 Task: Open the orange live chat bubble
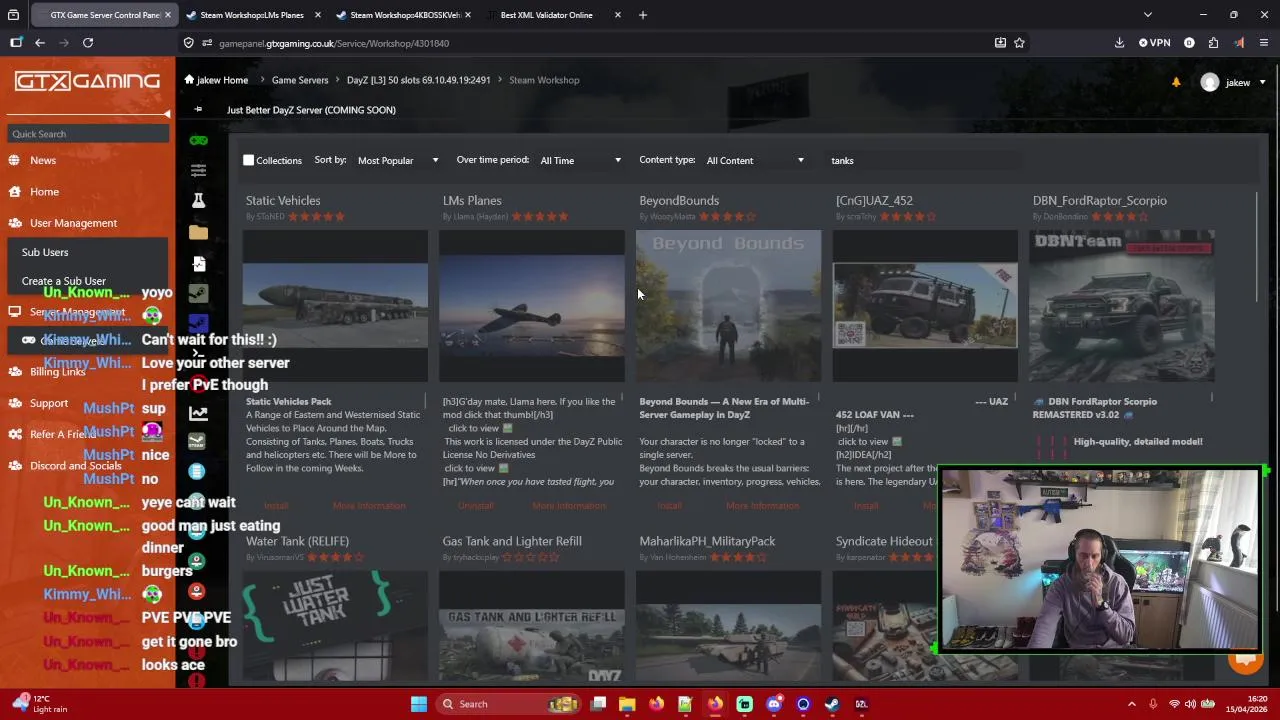coord(1246,658)
